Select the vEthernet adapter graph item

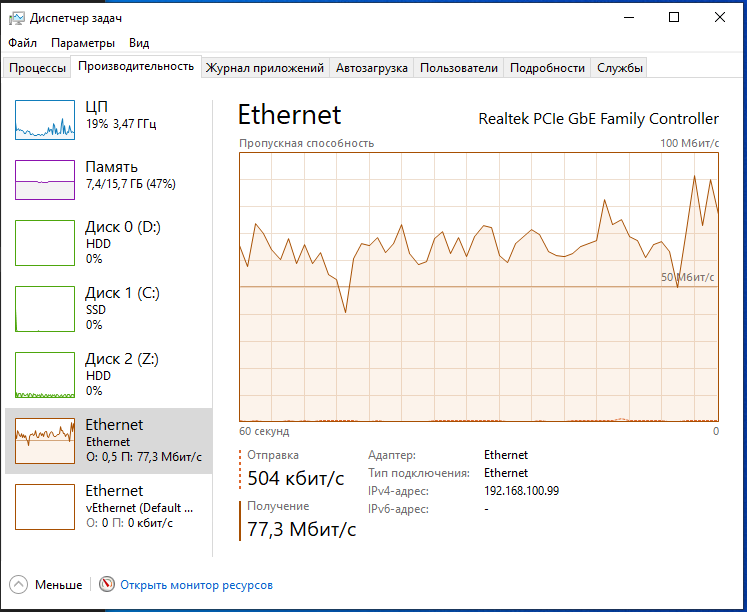(x=45, y=507)
